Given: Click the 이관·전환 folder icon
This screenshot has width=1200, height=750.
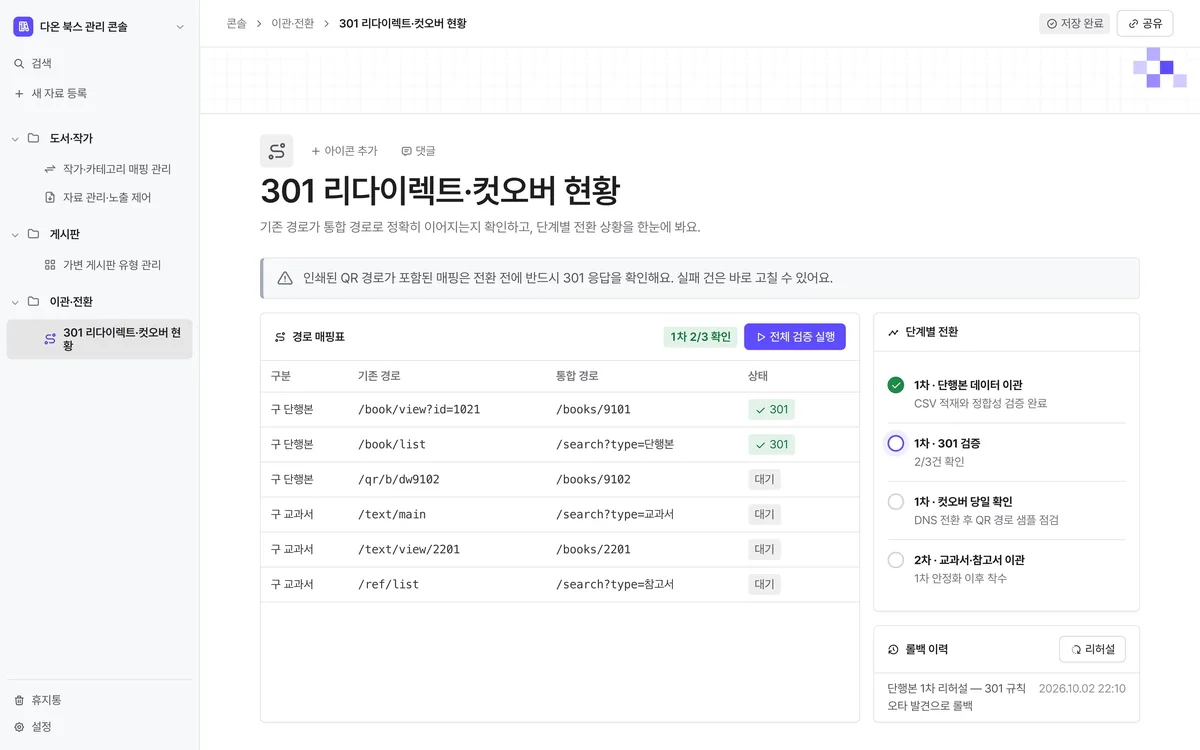Looking at the screenshot, I should 34,301.
